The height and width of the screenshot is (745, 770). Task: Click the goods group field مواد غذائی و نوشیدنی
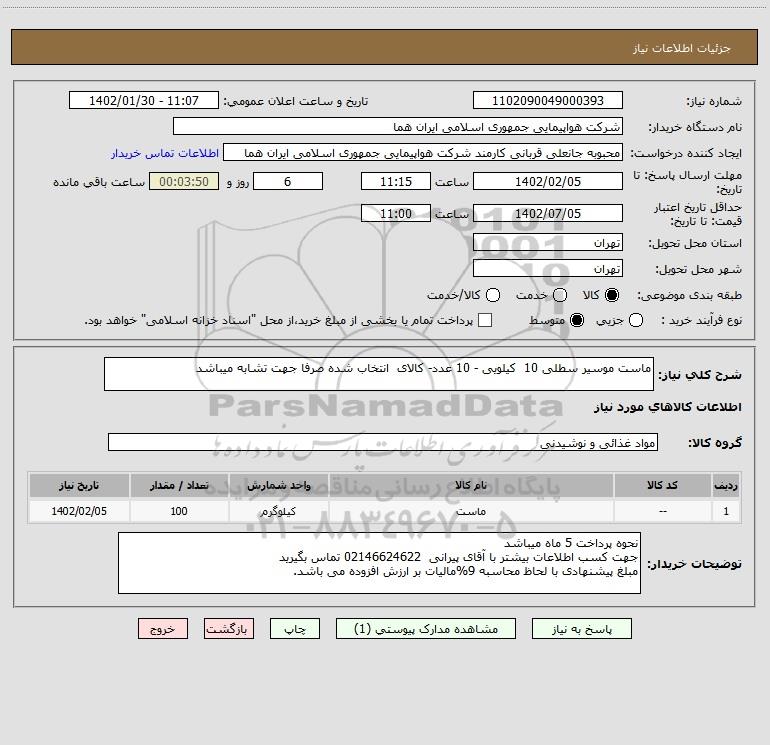383,442
